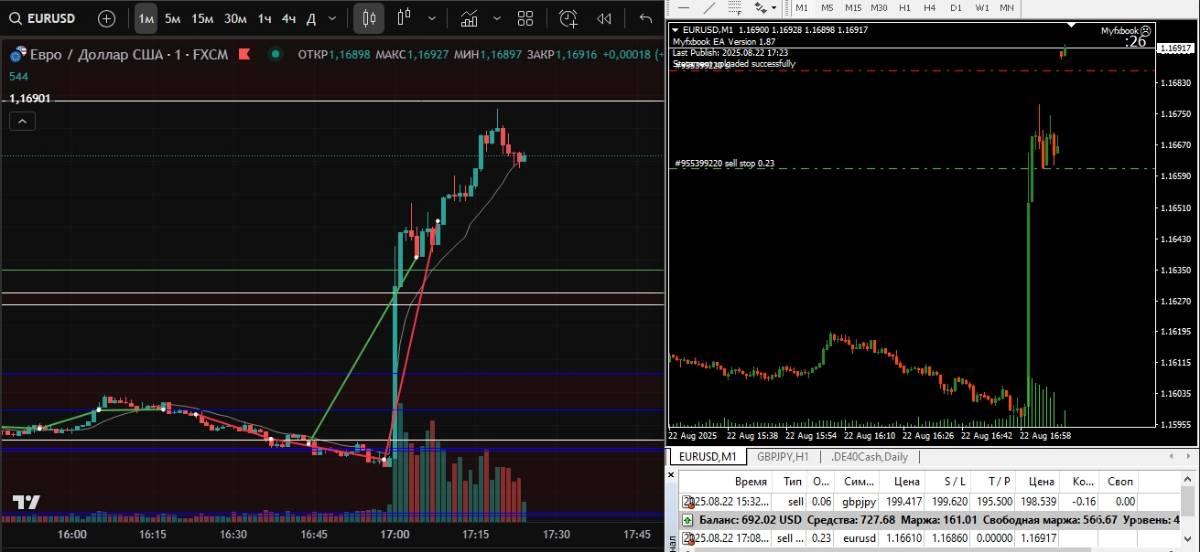This screenshot has width=1200, height=552.
Task: Create an alert with the alarm-clock icon
Action: click(568, 18)
